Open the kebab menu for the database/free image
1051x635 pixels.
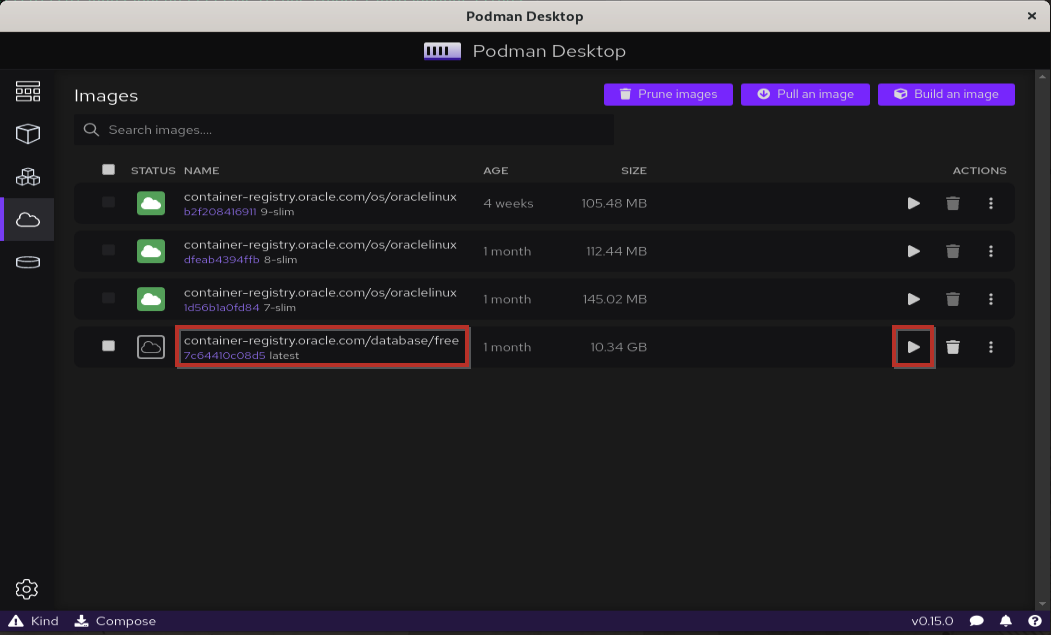click(991, 347)
